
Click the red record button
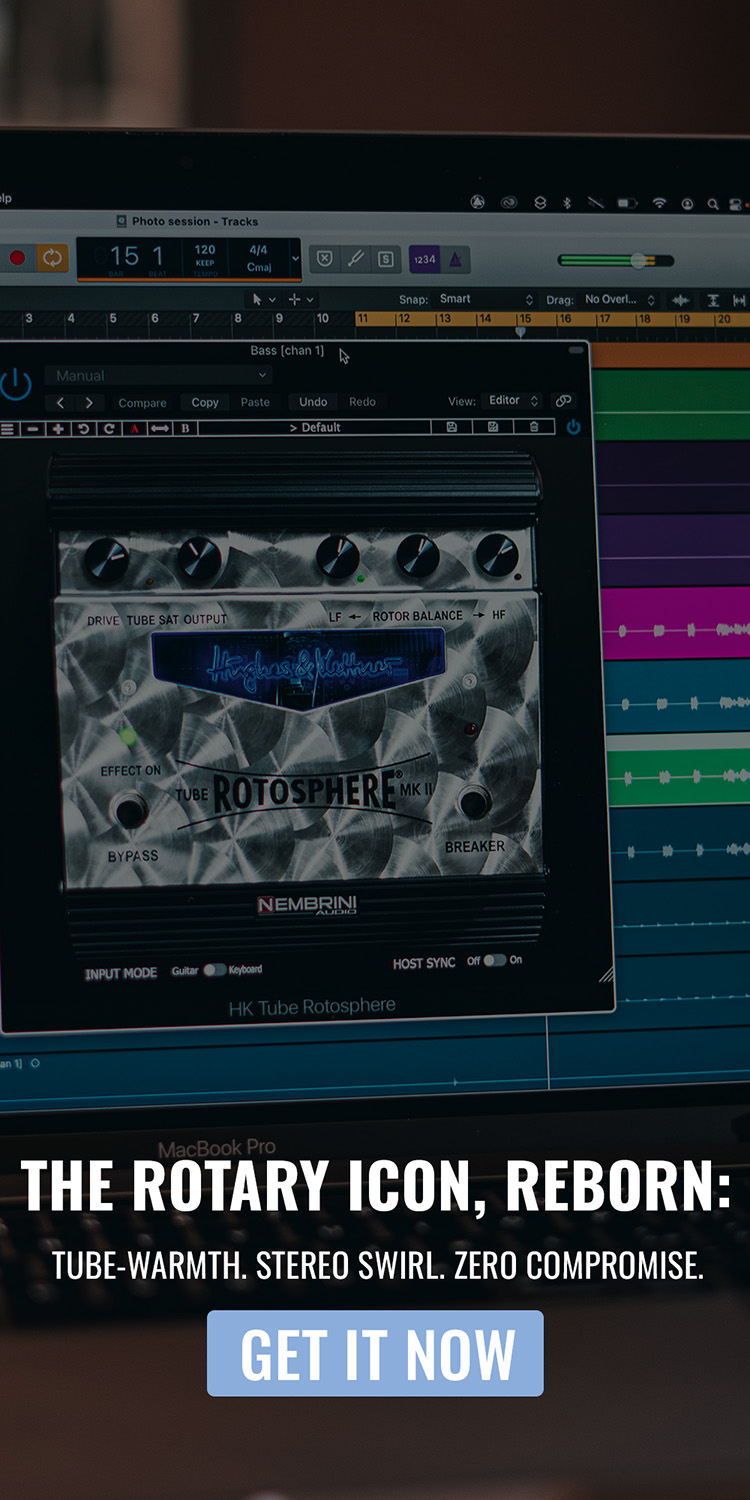tap(17, 258)
